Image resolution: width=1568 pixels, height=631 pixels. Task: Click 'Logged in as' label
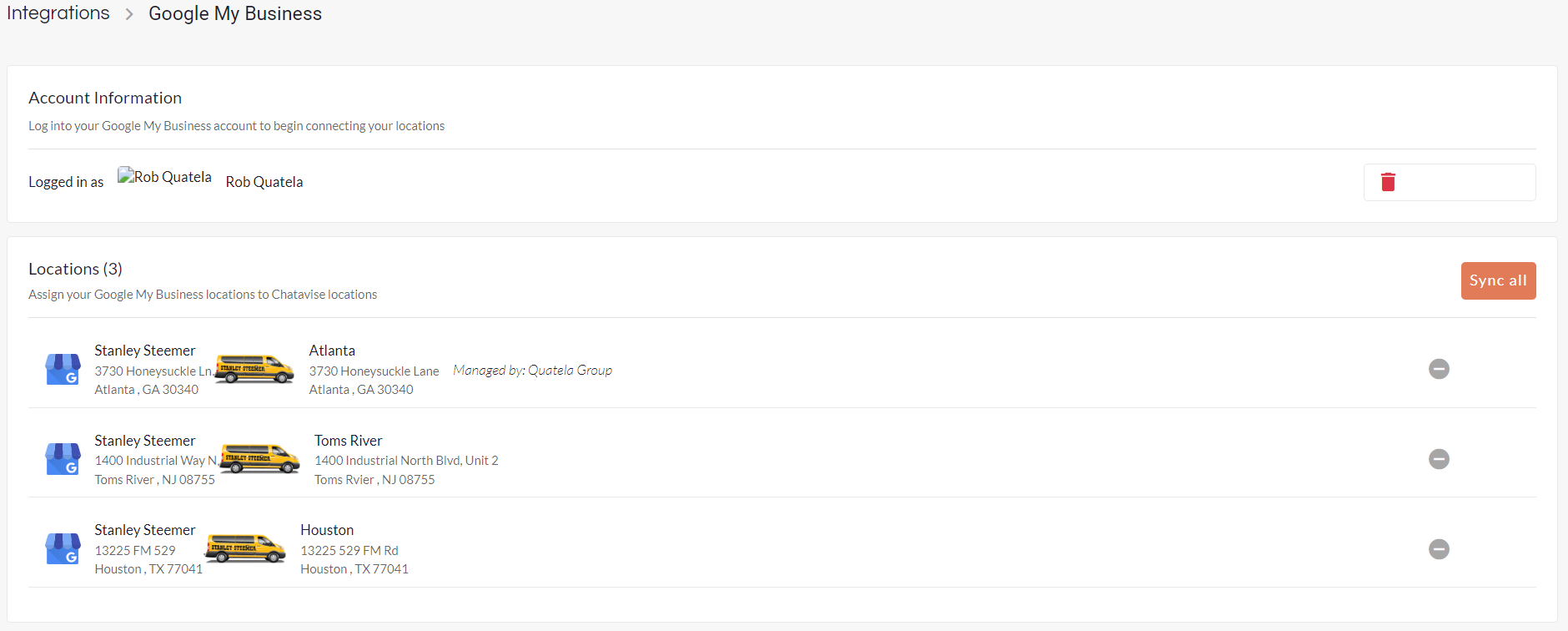pyautogui.click(x=66, y=182)
